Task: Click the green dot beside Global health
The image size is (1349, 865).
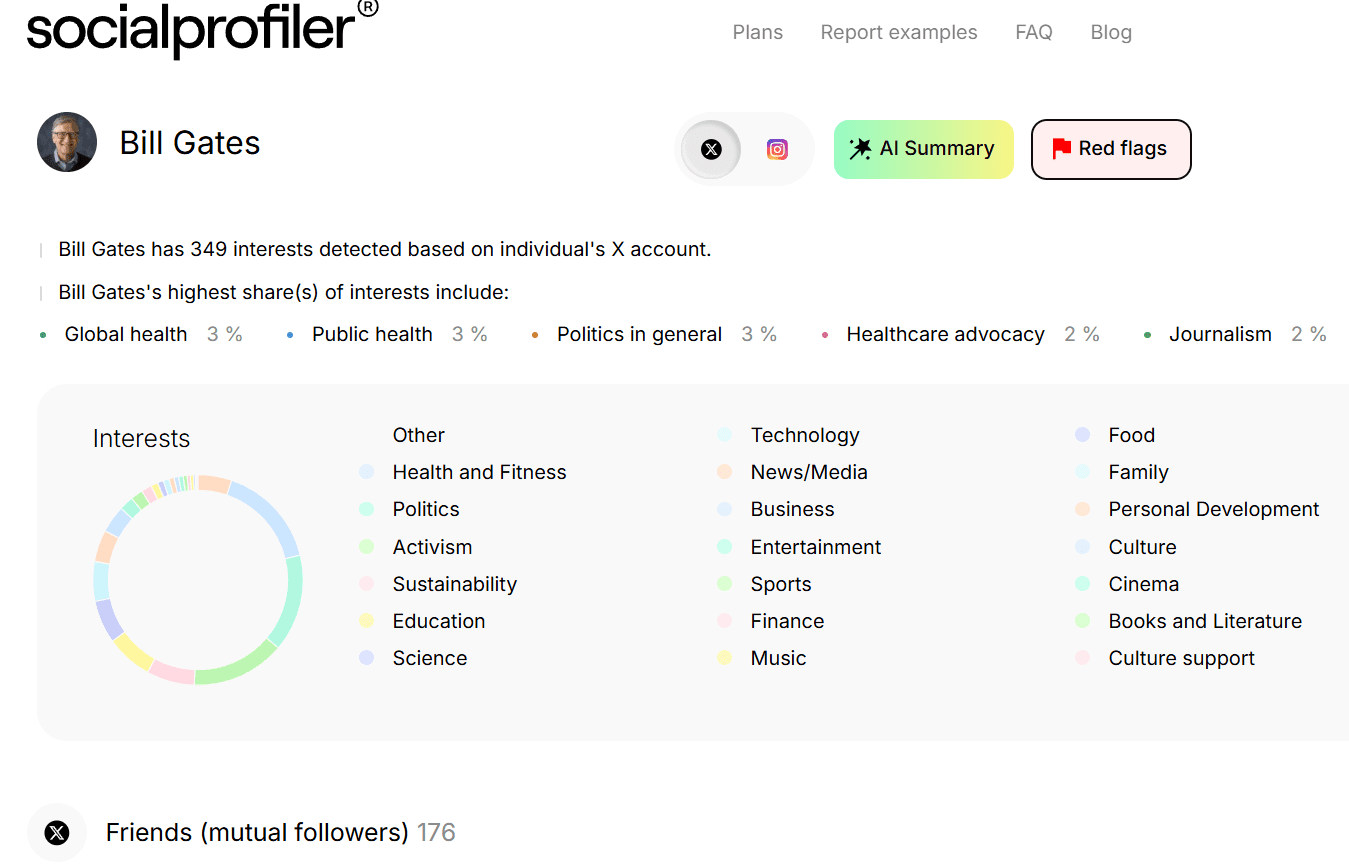Action: click(42, 334)
